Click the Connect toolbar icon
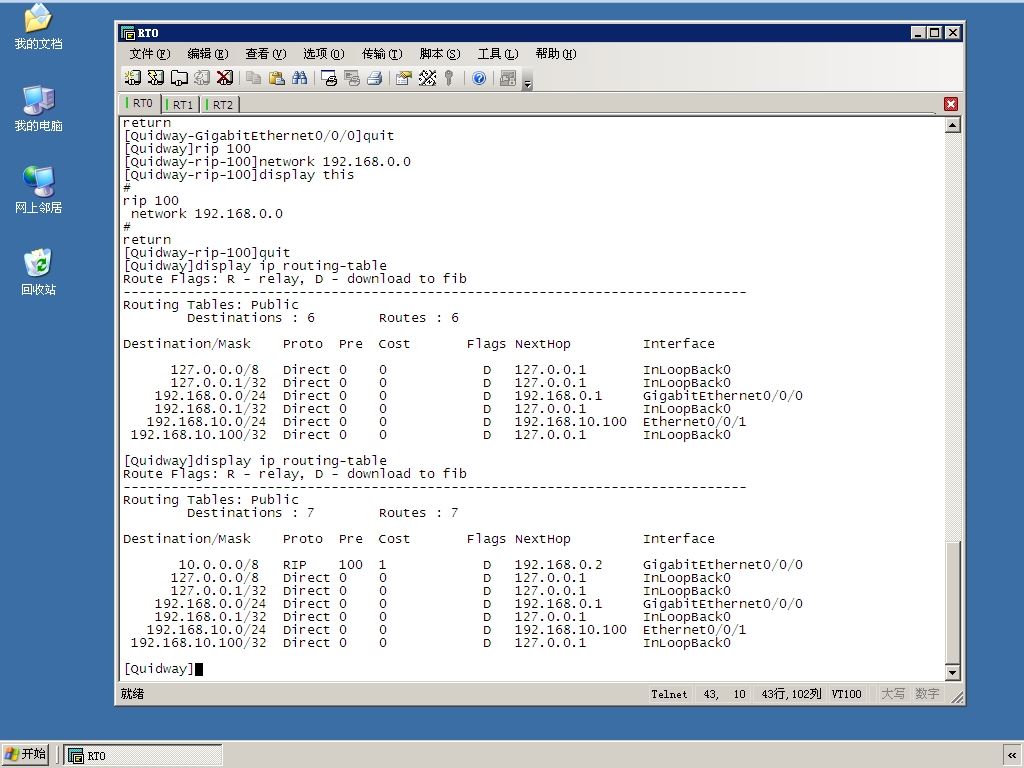 pyautogui.click(x=133, y=78)
